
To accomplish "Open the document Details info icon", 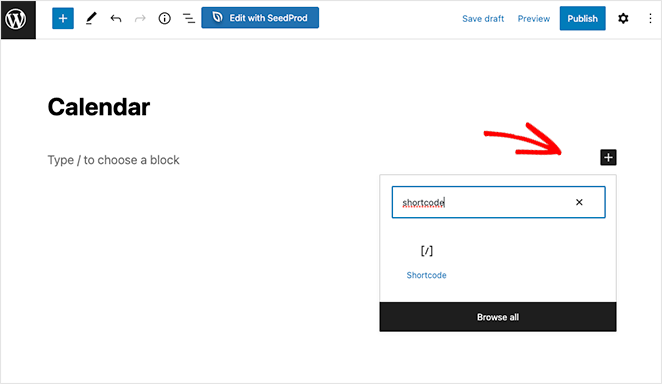I will [165, 19].
